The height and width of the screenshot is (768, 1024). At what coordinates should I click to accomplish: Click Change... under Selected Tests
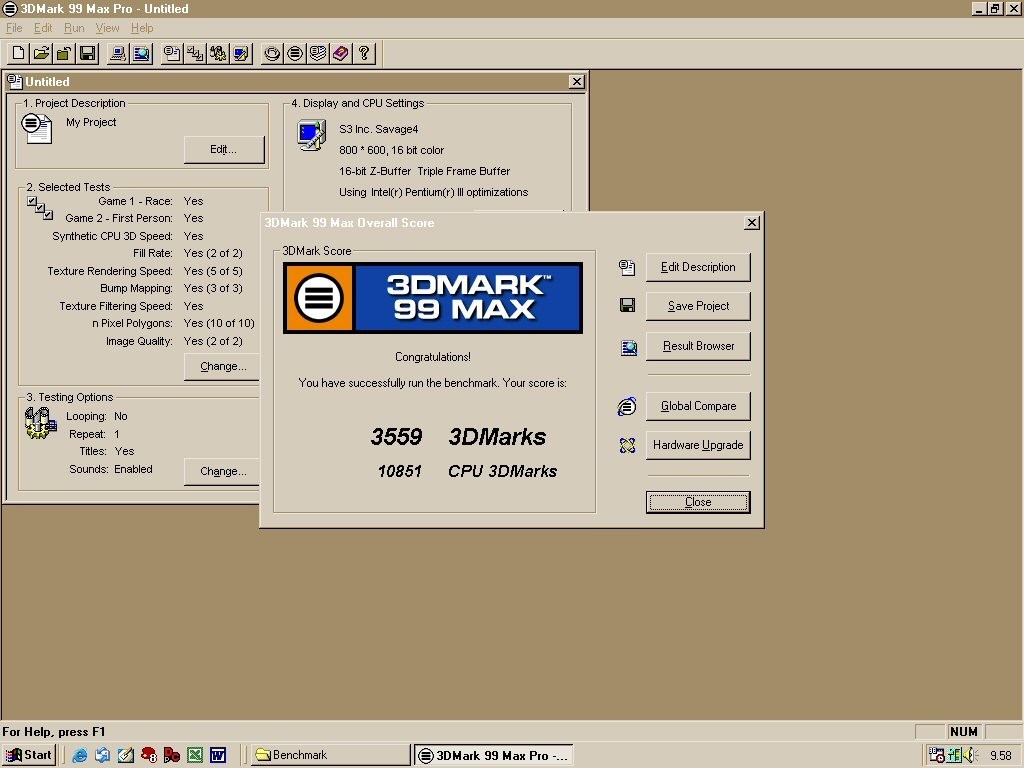[222, 366]
